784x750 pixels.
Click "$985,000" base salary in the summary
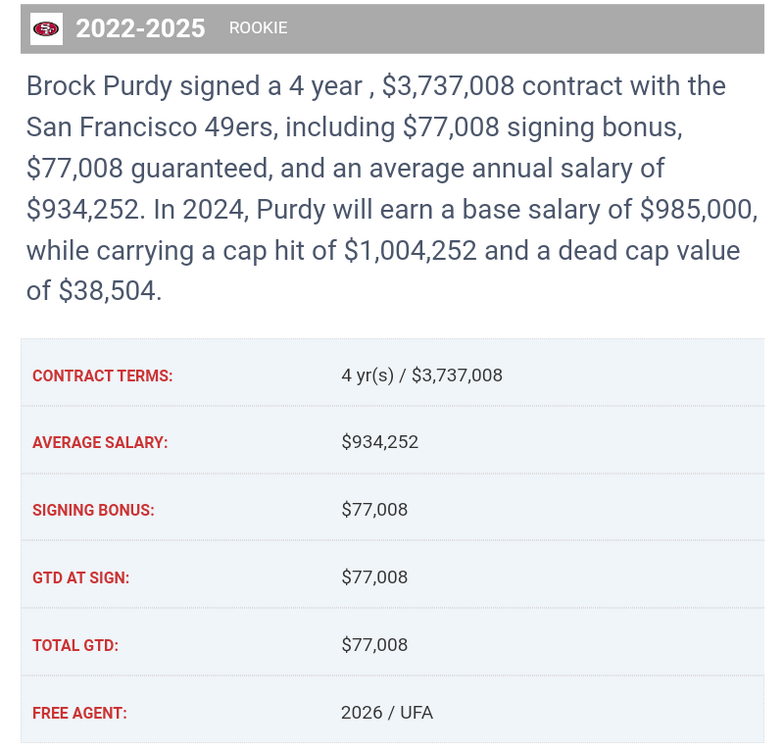pyautogui.click(x=698, y=209)
